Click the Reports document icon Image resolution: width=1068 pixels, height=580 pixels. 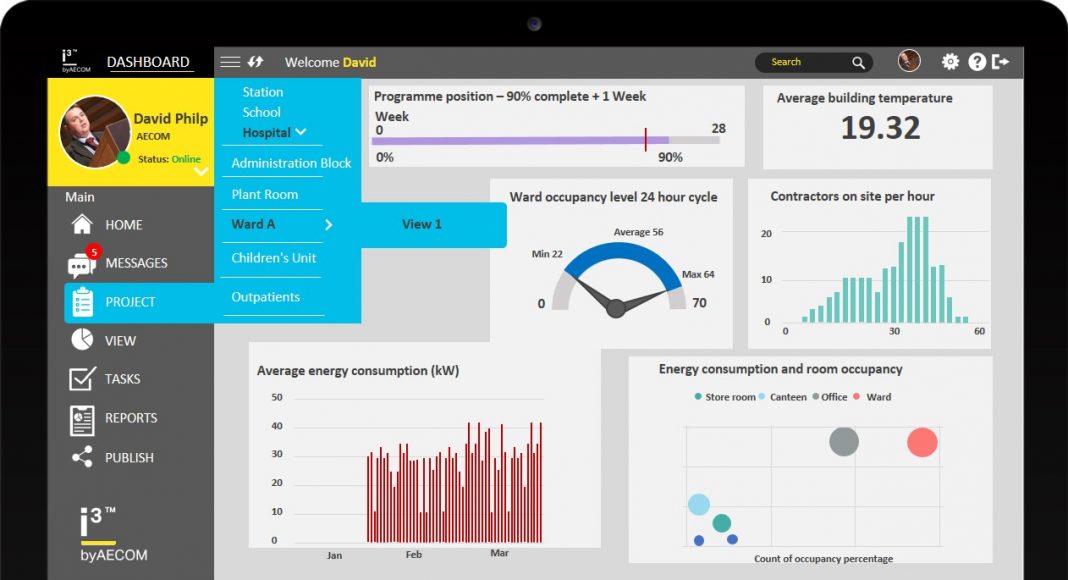tap(82, 419)
